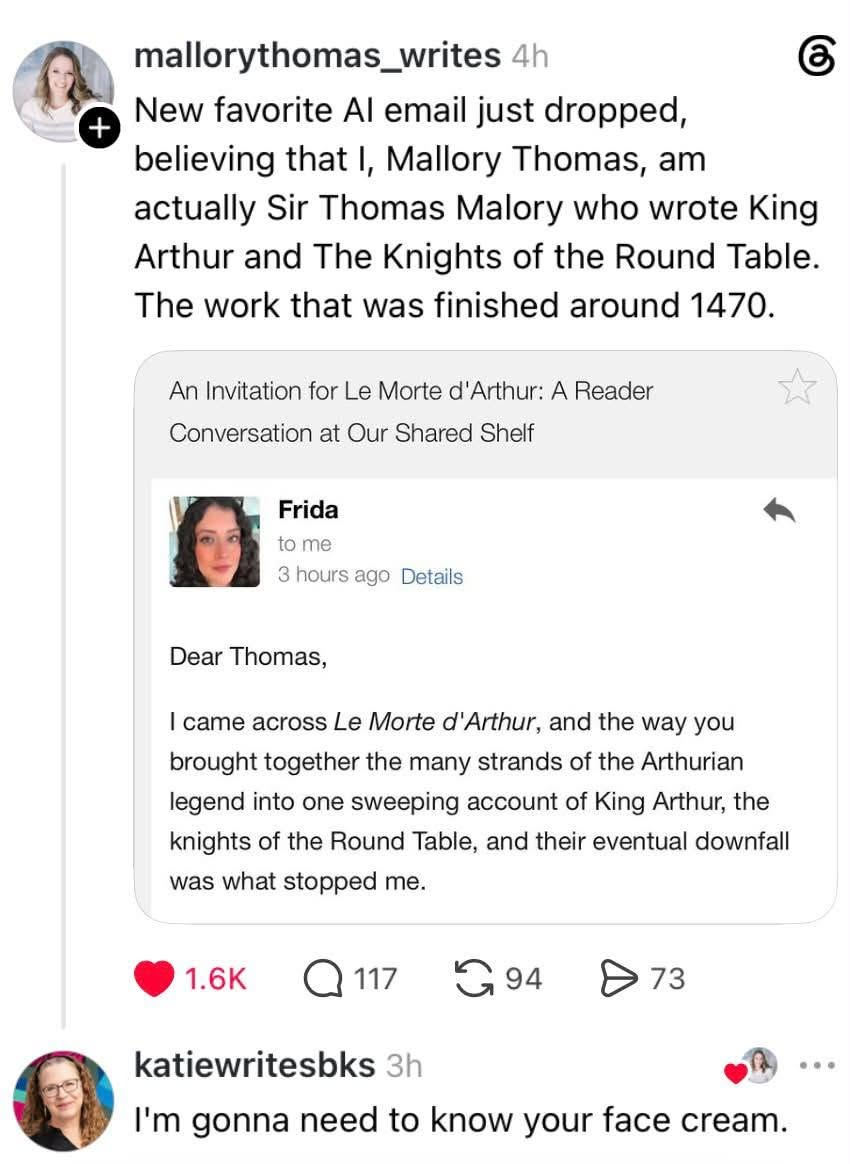Open katiewritesbks username link
850x1164 pixels.
click(x=255, y=1065)
